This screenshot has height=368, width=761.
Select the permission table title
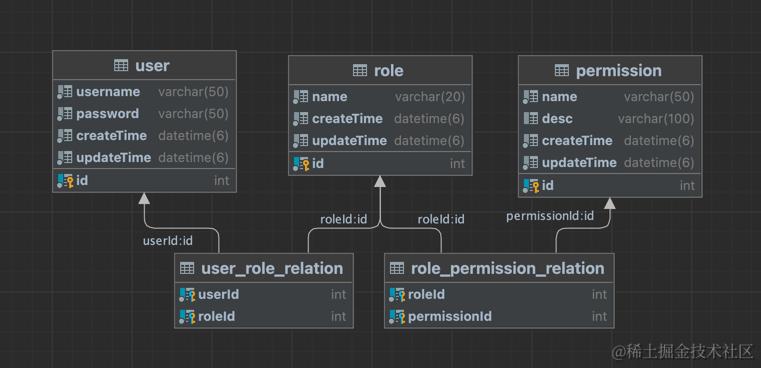[x=619, y=71]
